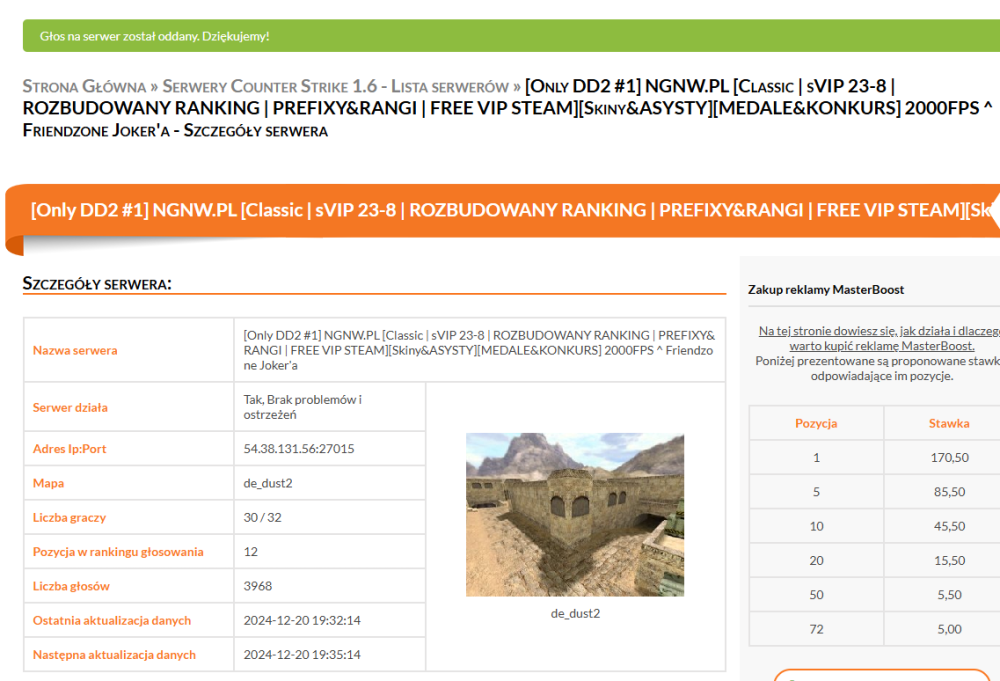Click the 'Szczegóły serwera:' section heading
The height and width of the screenshot is (681, 1000).
tap(97, 284)
